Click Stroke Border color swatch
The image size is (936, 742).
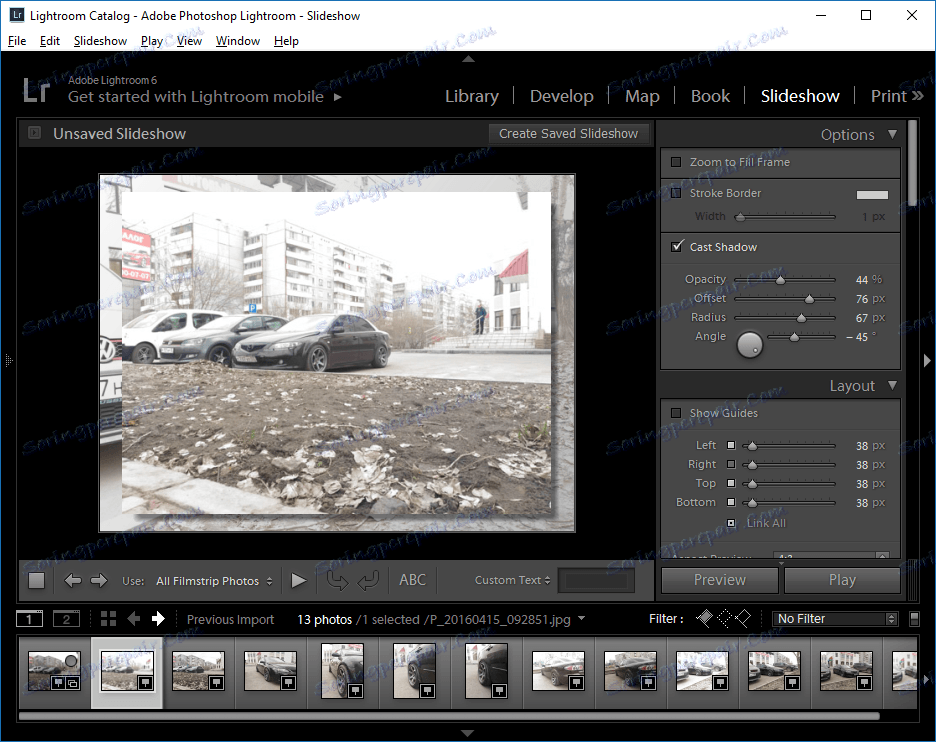872,195
